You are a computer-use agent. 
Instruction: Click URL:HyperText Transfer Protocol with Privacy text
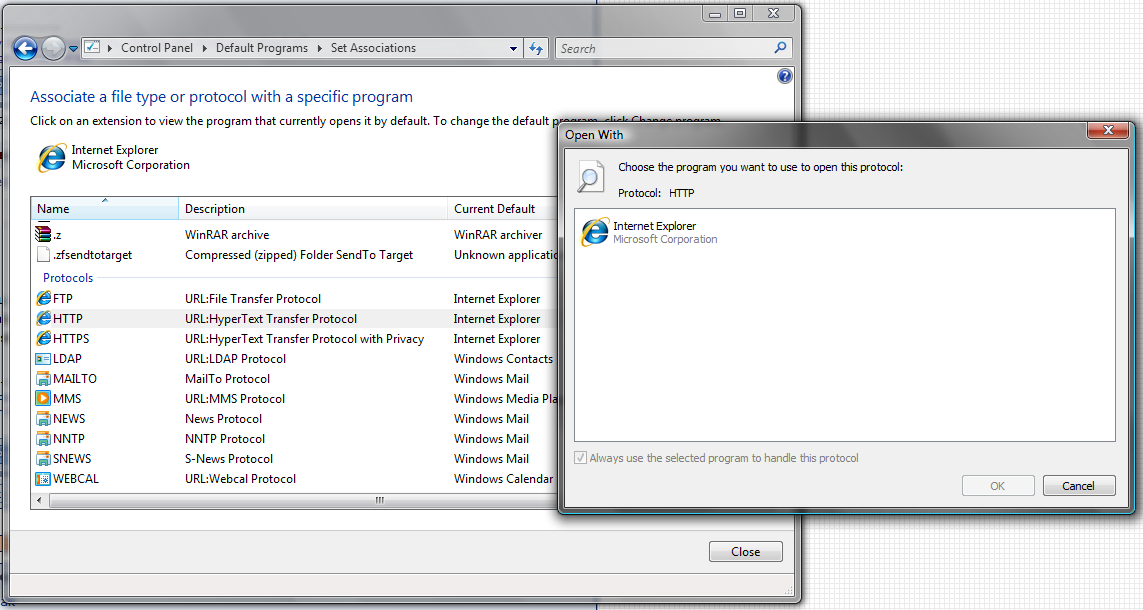[305, 339]
